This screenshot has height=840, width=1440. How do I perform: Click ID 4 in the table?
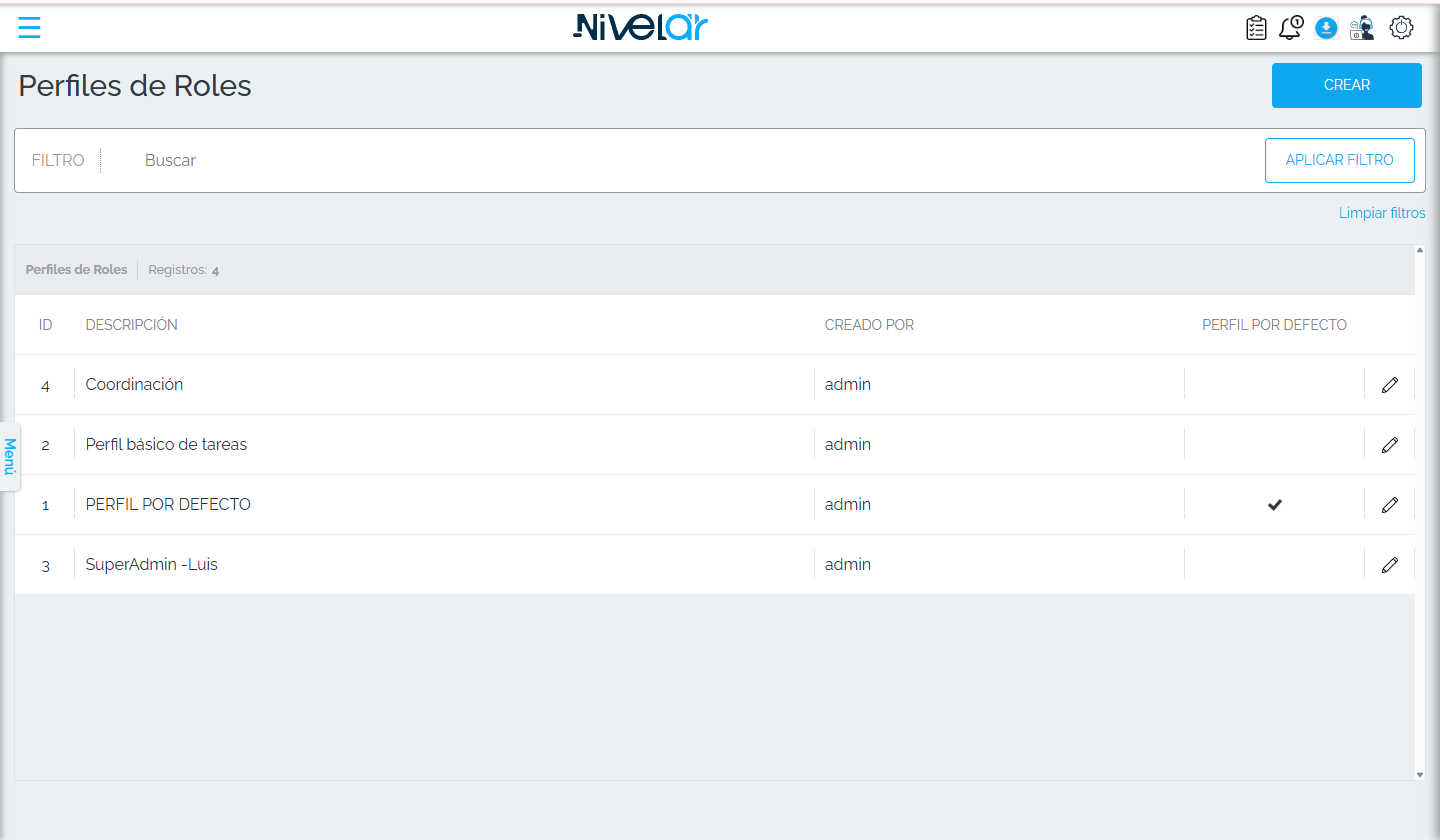45,386
